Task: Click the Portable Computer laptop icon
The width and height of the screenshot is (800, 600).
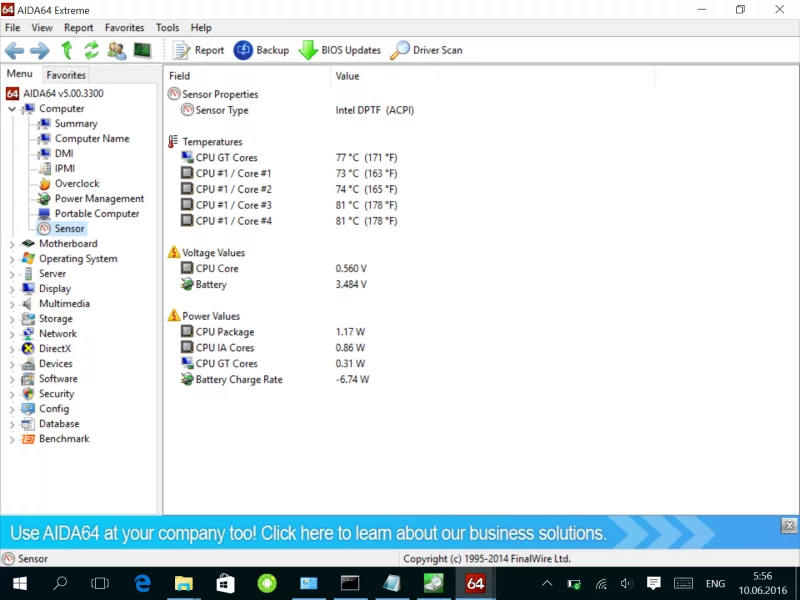Action: [x=44, y=213]
